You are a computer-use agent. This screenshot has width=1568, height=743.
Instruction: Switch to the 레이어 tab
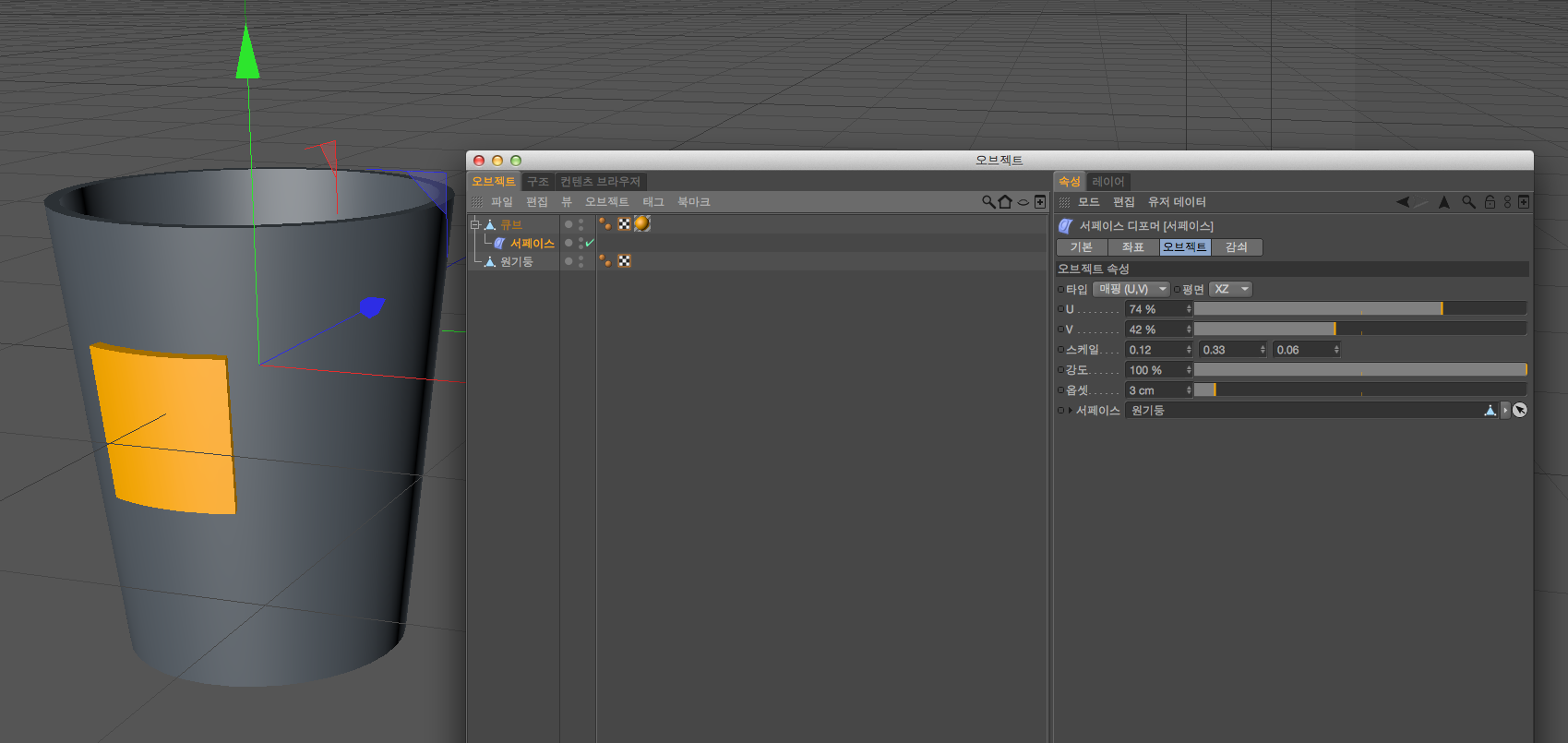[1107, 182]
